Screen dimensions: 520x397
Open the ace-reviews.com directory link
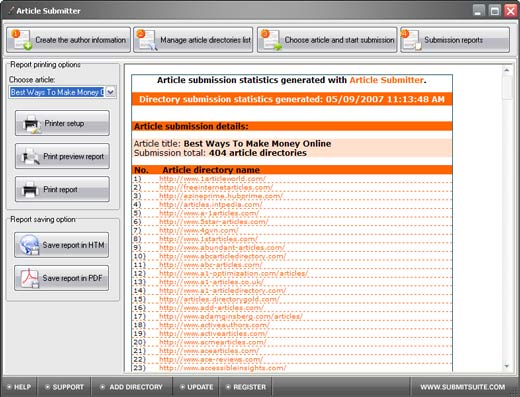(x=211, y=360)
